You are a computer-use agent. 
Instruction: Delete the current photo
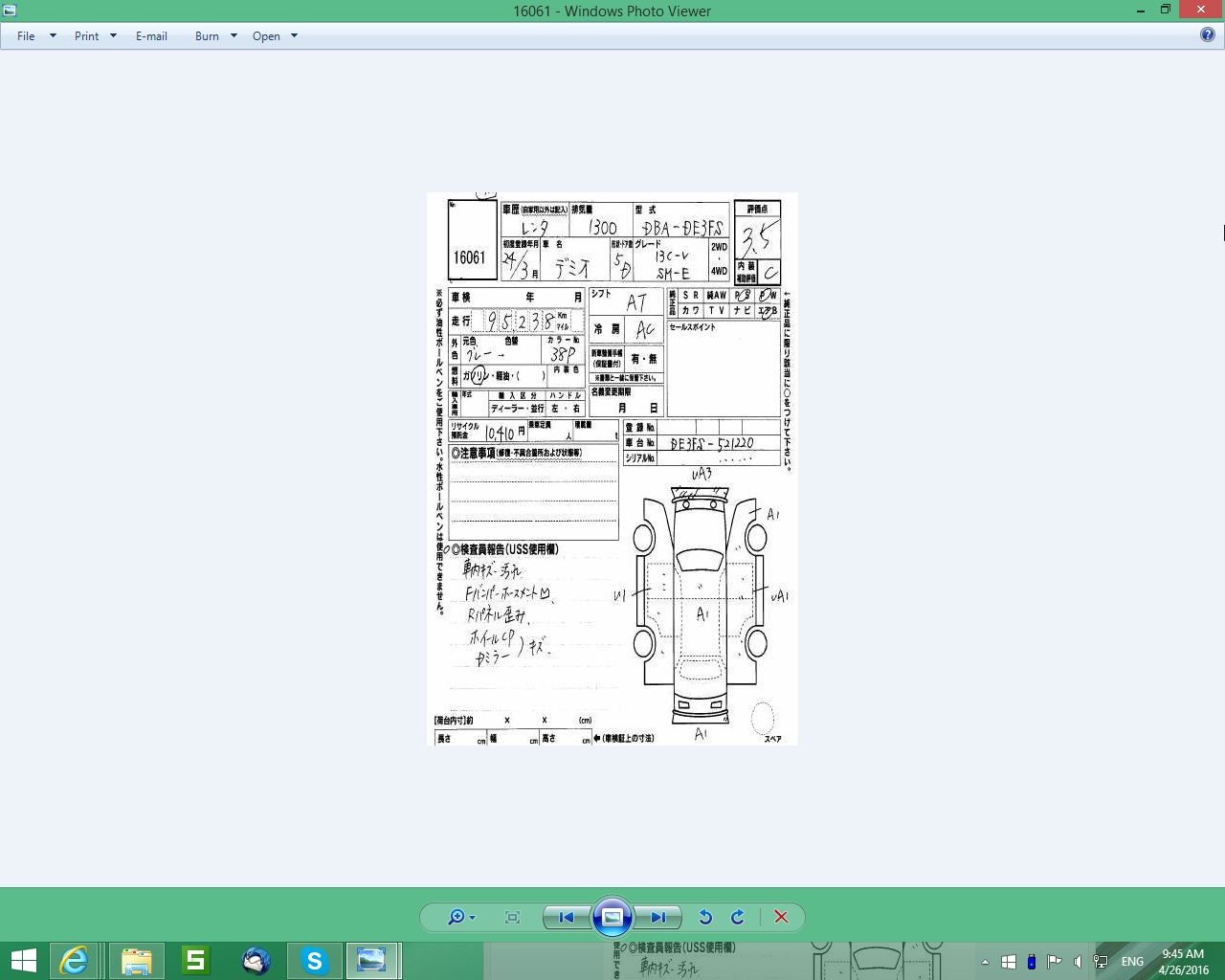coord(781,917)
